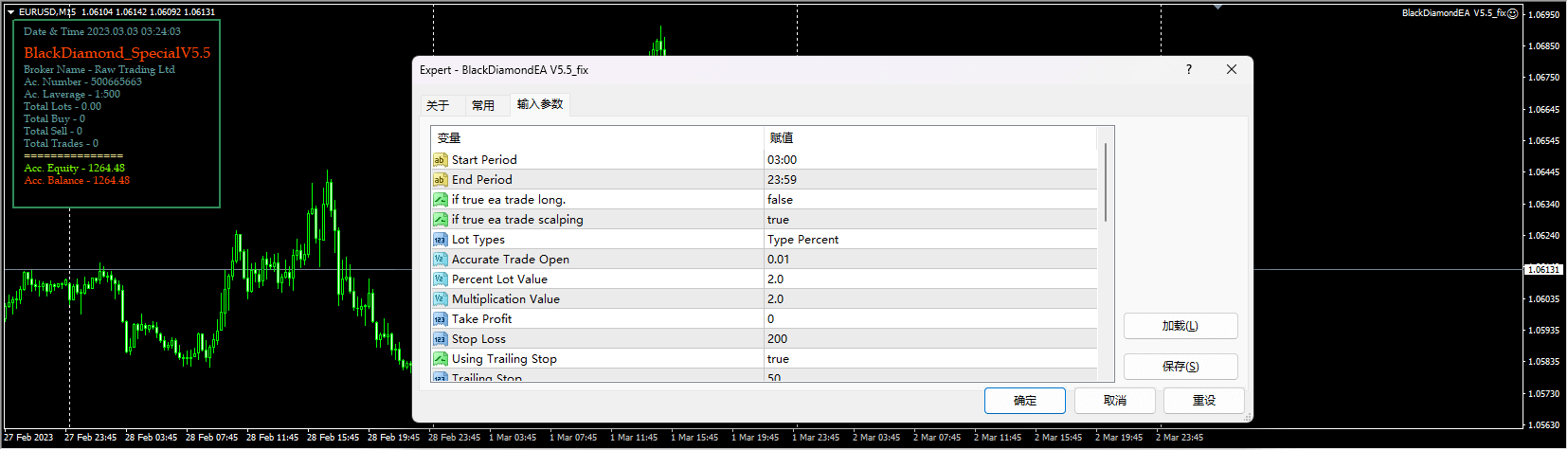Click the 加载(L) load button
The width and height of the screenshot is (1568, 450).
[1180, 326]
